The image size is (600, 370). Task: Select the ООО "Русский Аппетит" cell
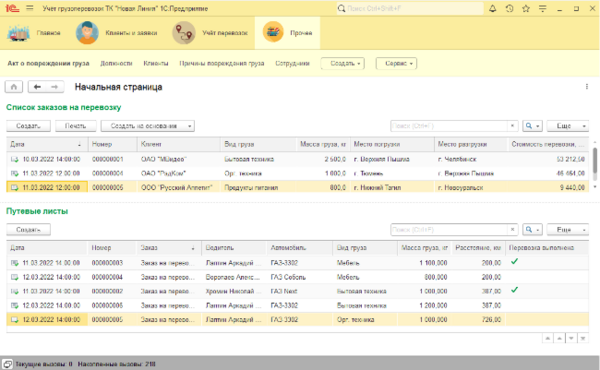click(179, 187)
